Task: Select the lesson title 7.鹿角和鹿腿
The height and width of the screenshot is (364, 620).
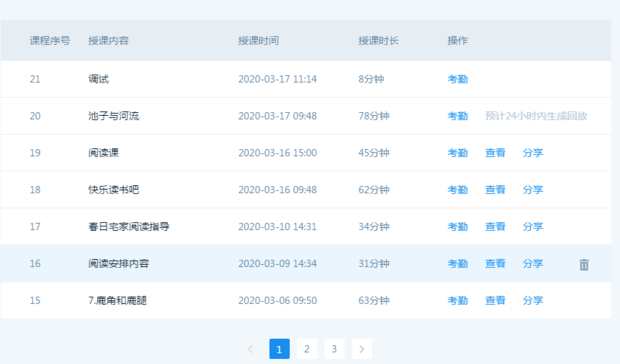Action: coord(117,300)
